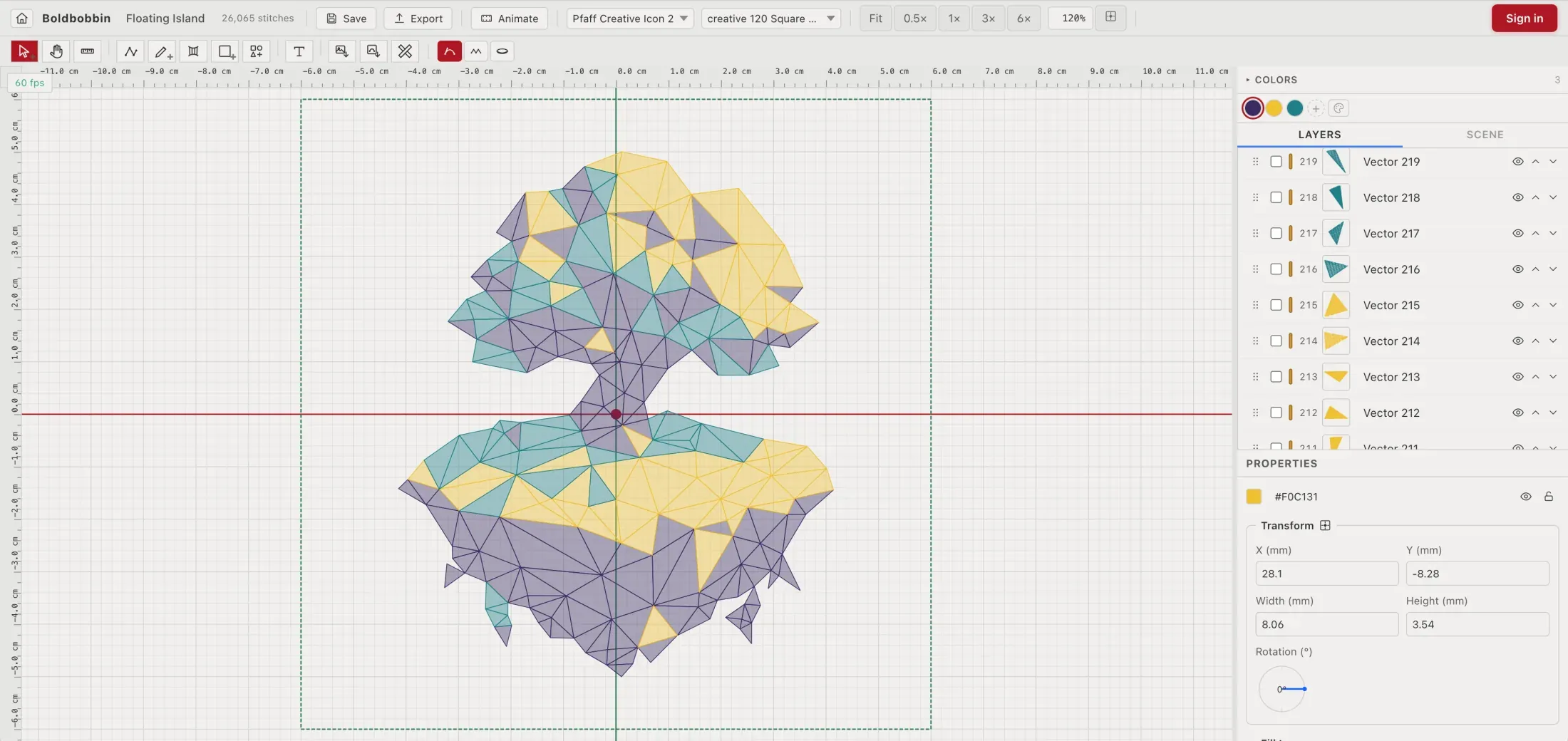This screenshot has width=1568, height=741.
Task: Move Vector 219 layer down
Action: coord(1553,162)
